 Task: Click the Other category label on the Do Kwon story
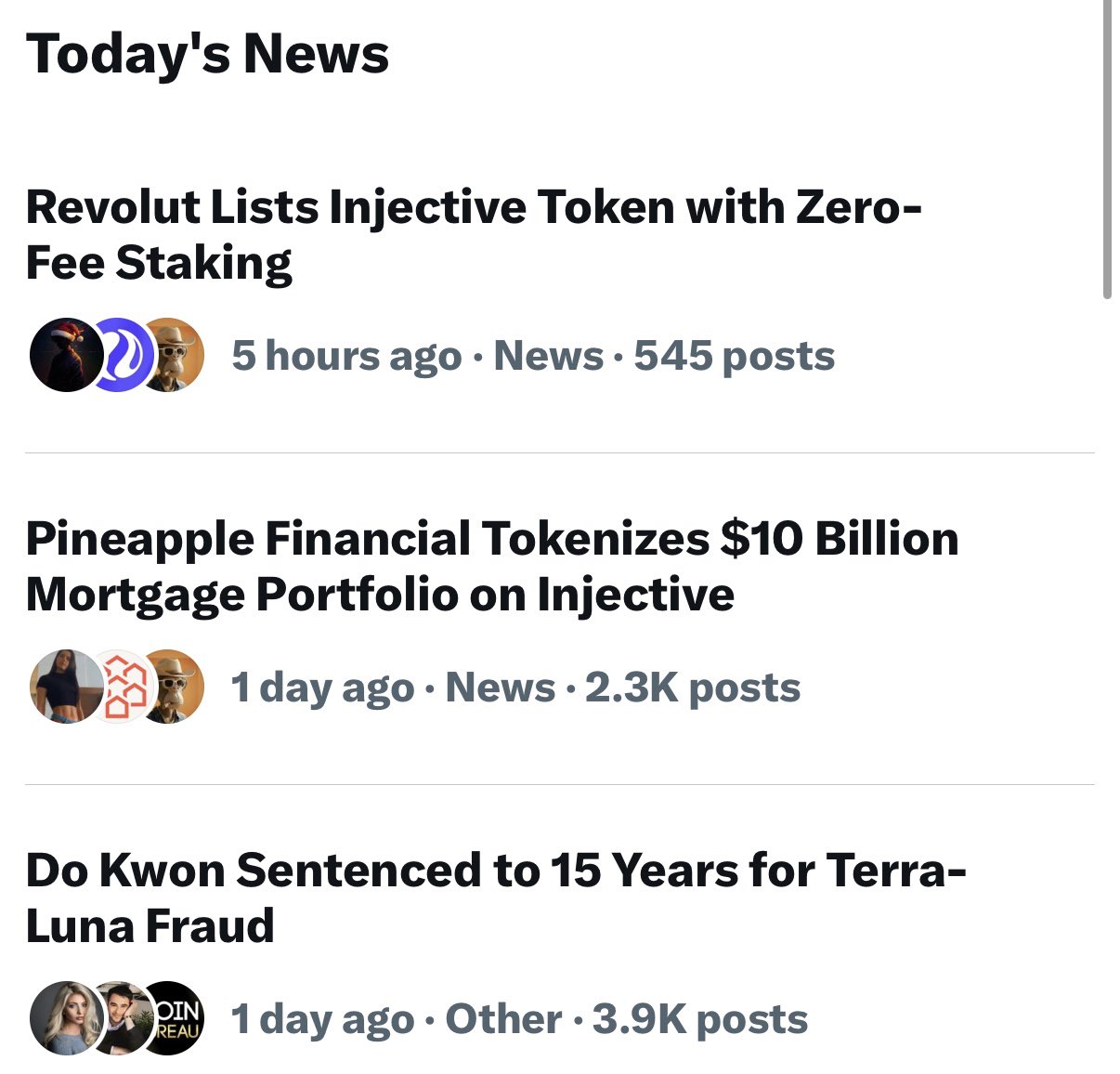503,1019
